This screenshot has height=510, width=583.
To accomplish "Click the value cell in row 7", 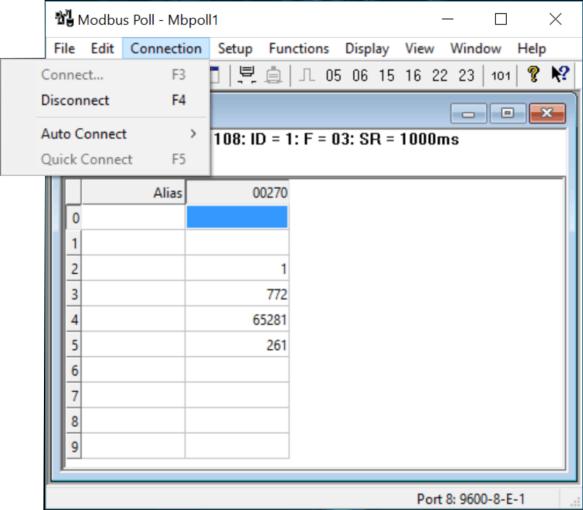I will [x=237, y=395].
